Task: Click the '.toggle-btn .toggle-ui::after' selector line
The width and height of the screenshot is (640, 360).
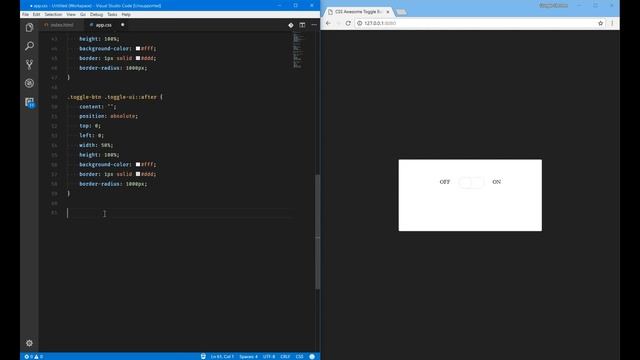Action: coord(115,97)
